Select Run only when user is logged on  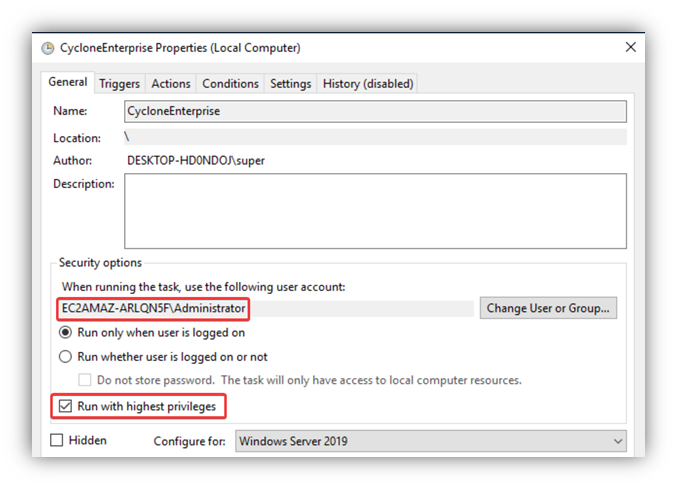point(66,333)
